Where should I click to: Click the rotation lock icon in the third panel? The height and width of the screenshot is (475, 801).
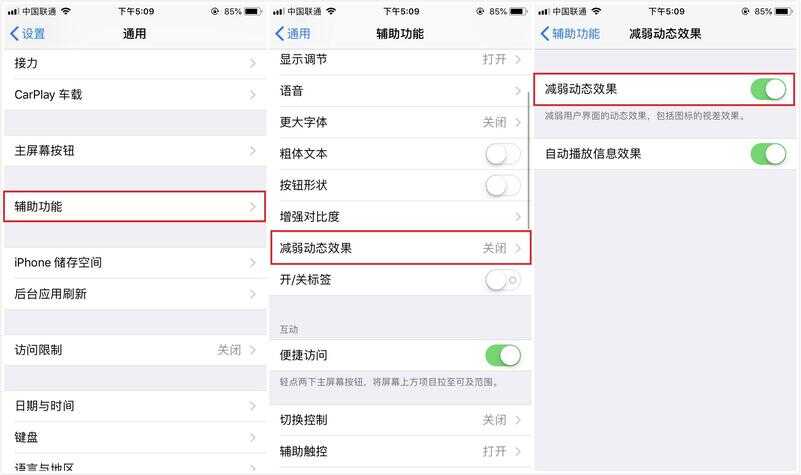click(x=745, y=11)
